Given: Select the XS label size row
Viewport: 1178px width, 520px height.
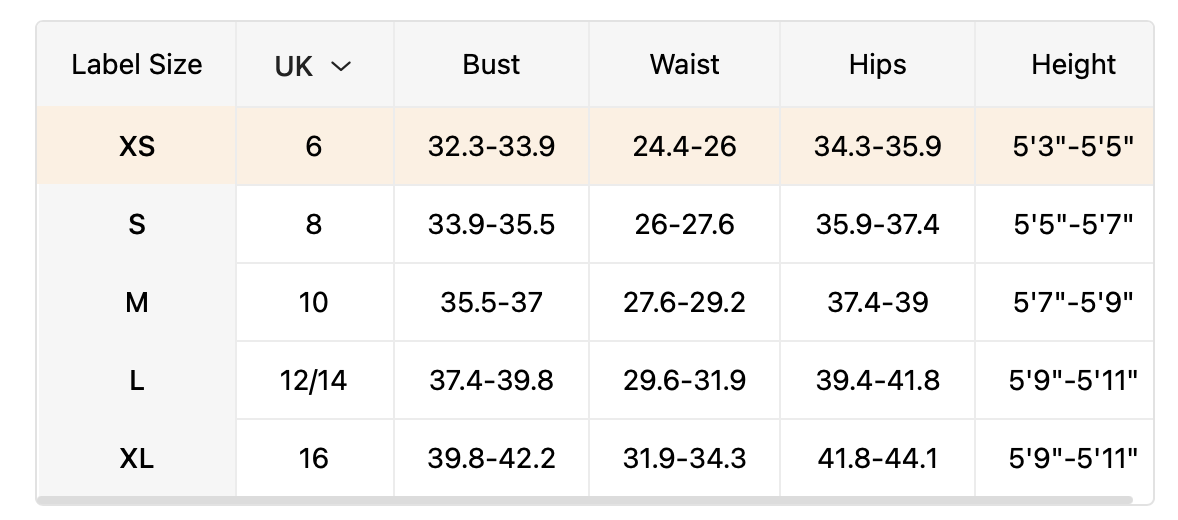Looking at the screenshot, I should tap(137, 147).
